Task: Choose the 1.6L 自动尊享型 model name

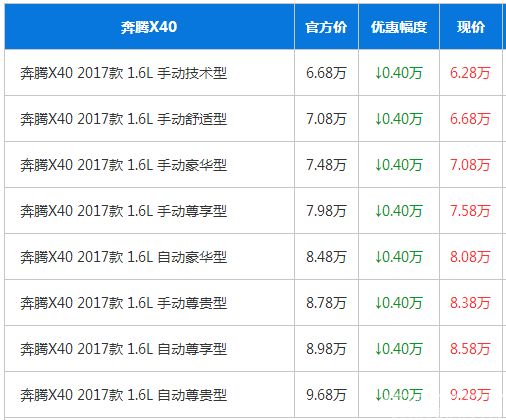Action: tap(124, 349)
